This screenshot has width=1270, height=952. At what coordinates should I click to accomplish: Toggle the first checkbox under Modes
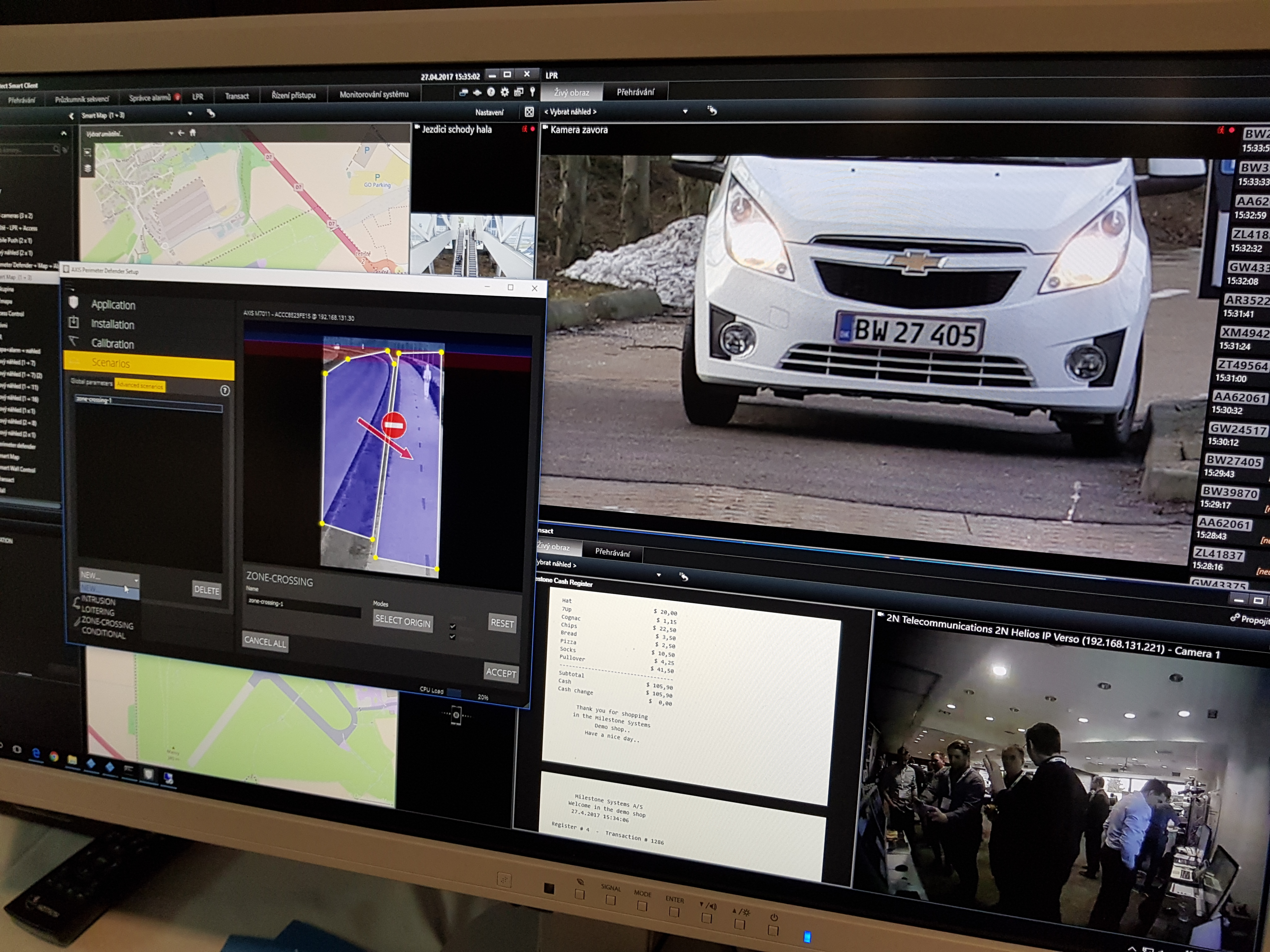tap(452, 626)
